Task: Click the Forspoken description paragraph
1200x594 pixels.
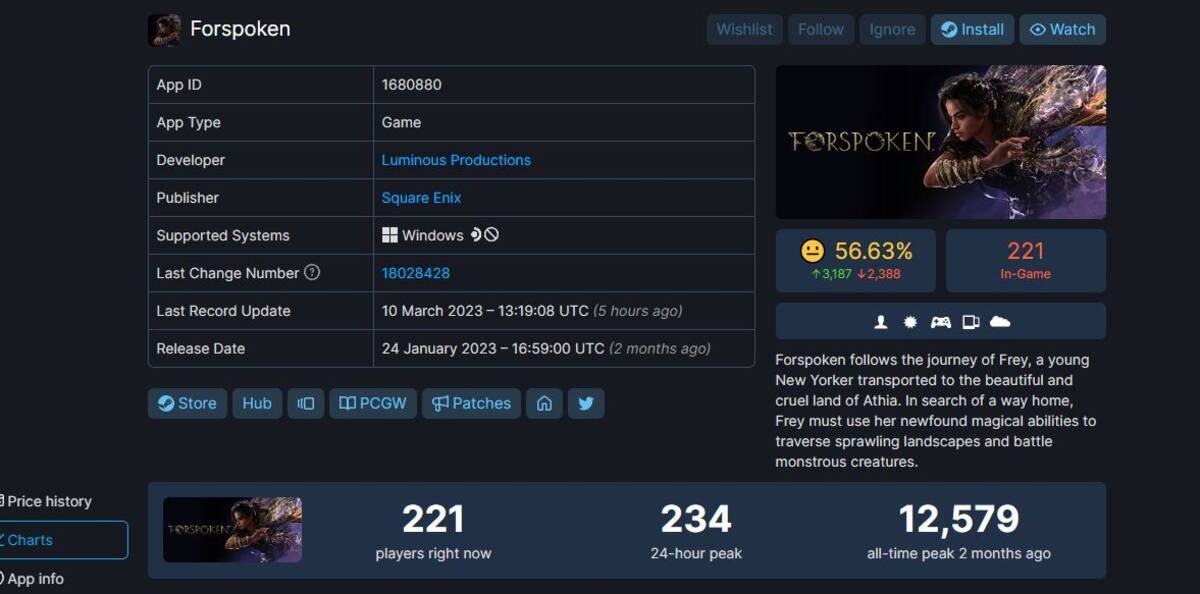Action: click(x=935, y=410)
